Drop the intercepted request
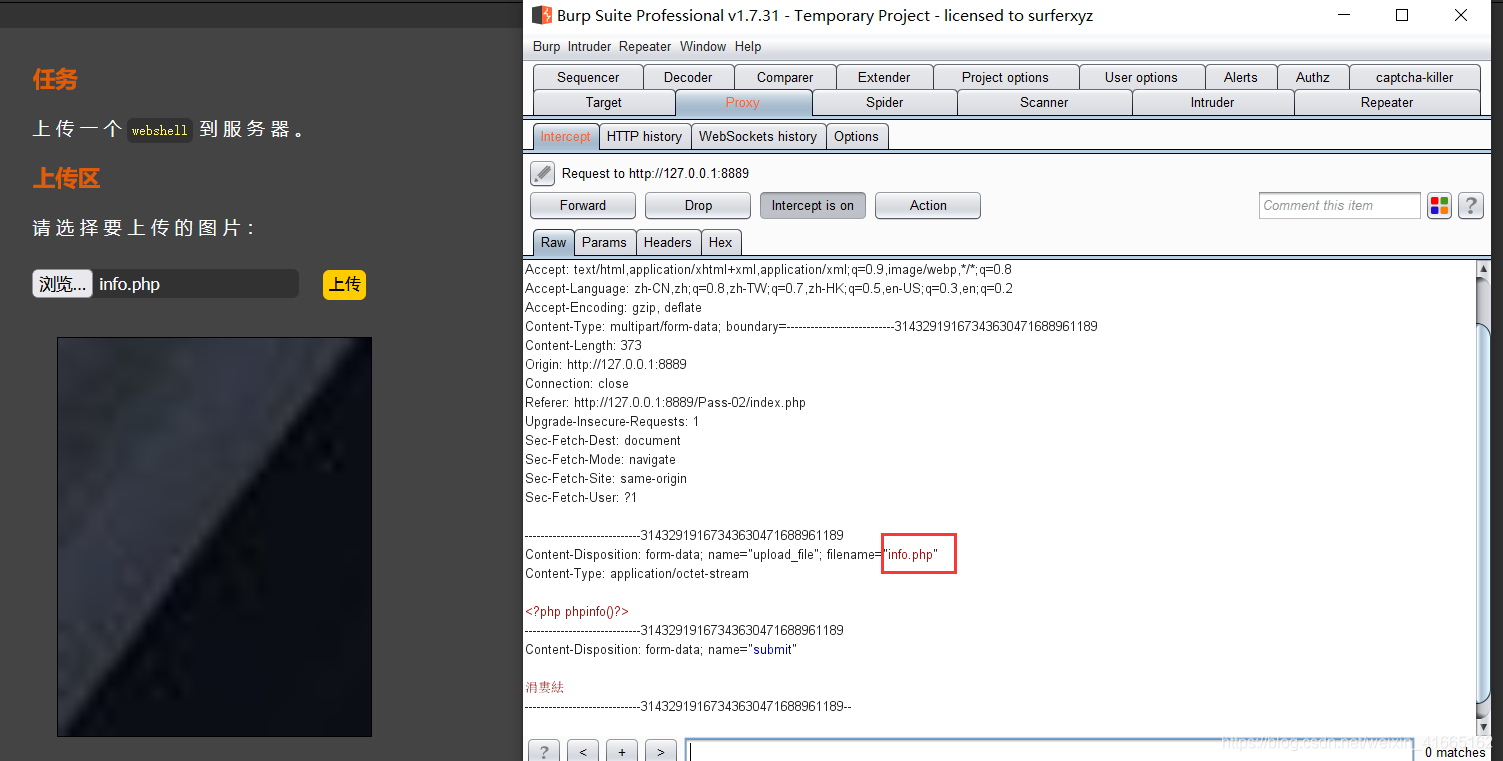This screenshot has width=1503, height=761. click(x=698, y=205)
